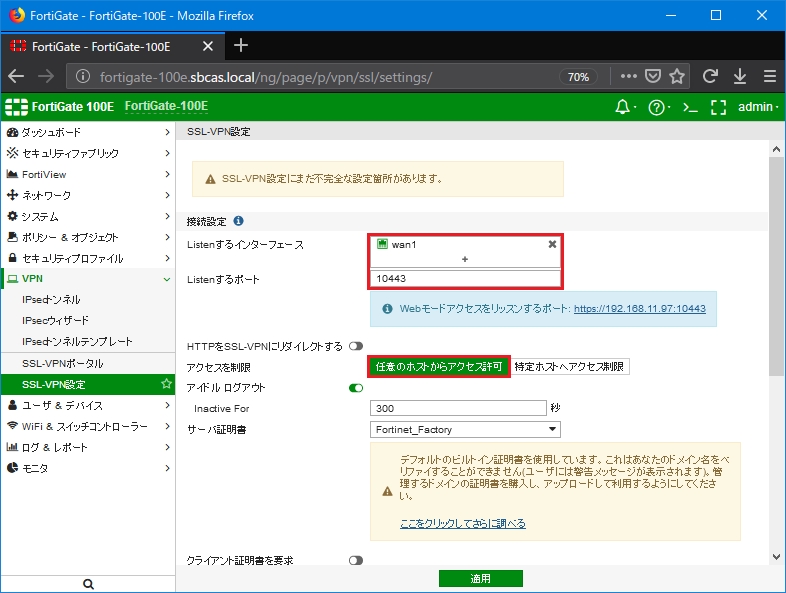The image size is (786, 593).
Task: Toggle クライアント証明書を要求 switch
Action: pos(356,560)
